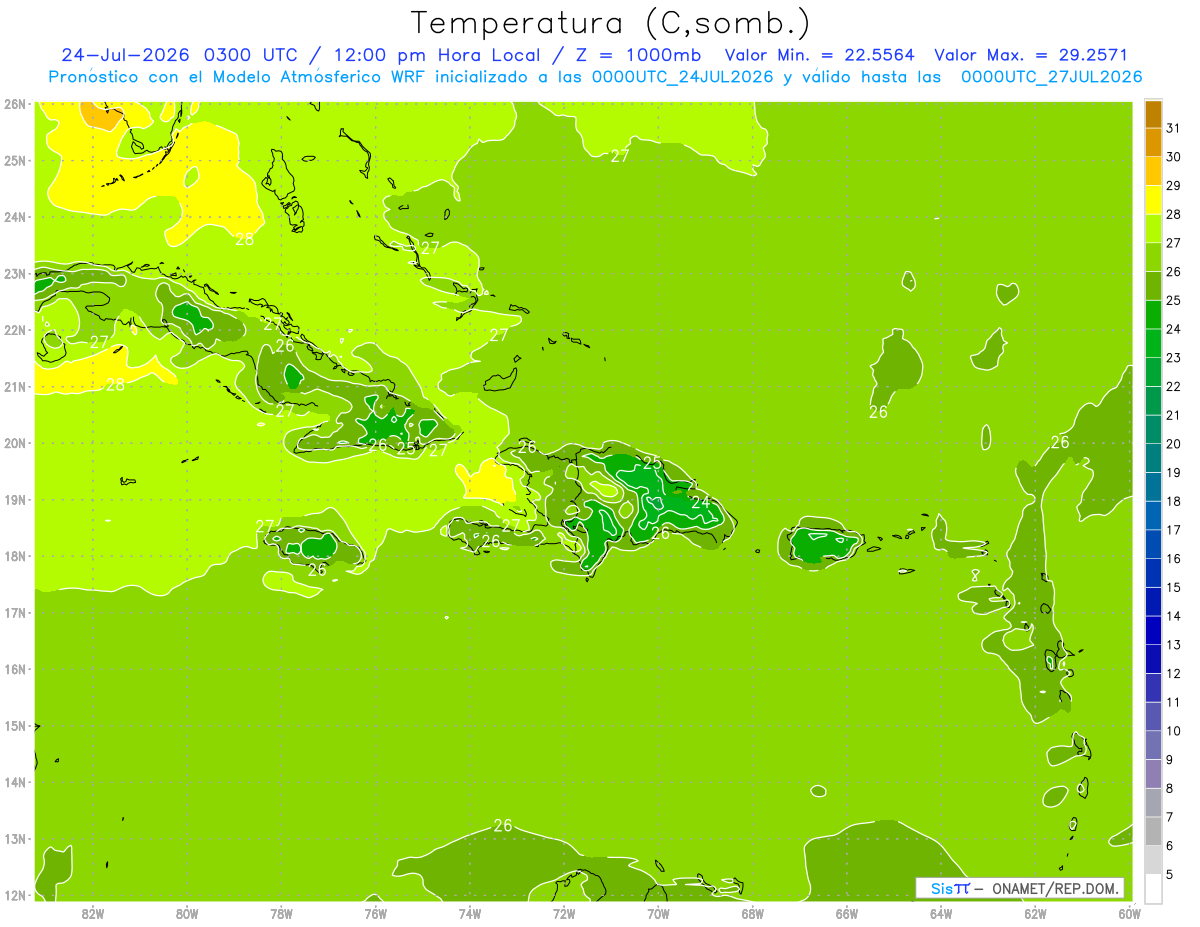Click the colorbar label '13'
This screenshot has height=927, width=1200.
click(1173, 645)
